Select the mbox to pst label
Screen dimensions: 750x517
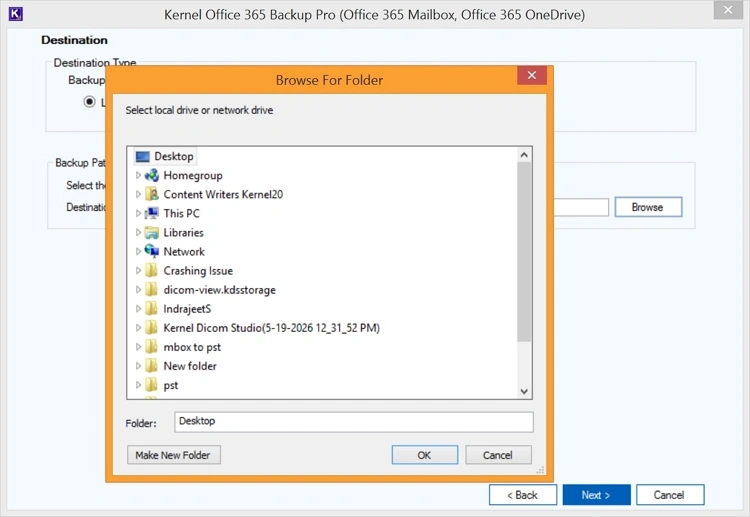[x=192, y=347]
